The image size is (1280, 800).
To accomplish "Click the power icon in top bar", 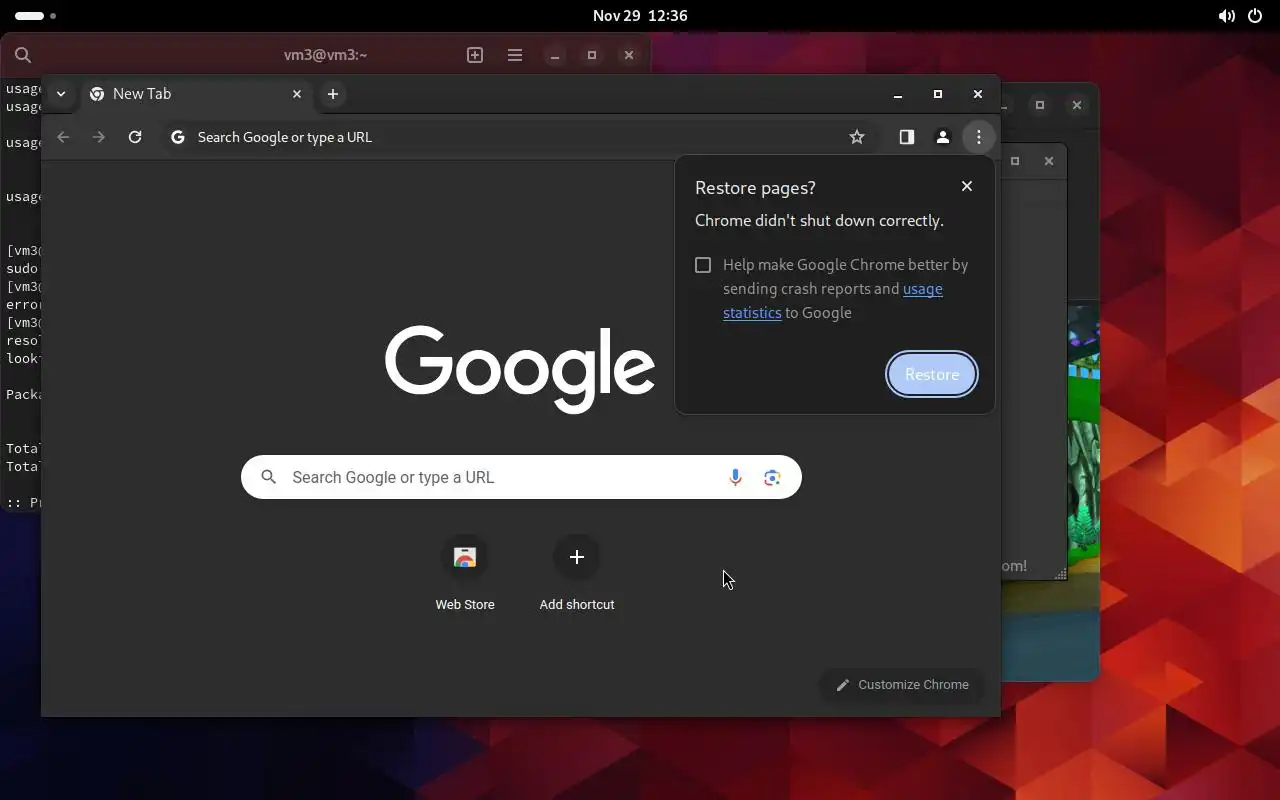I will (x=1255, y=16).
